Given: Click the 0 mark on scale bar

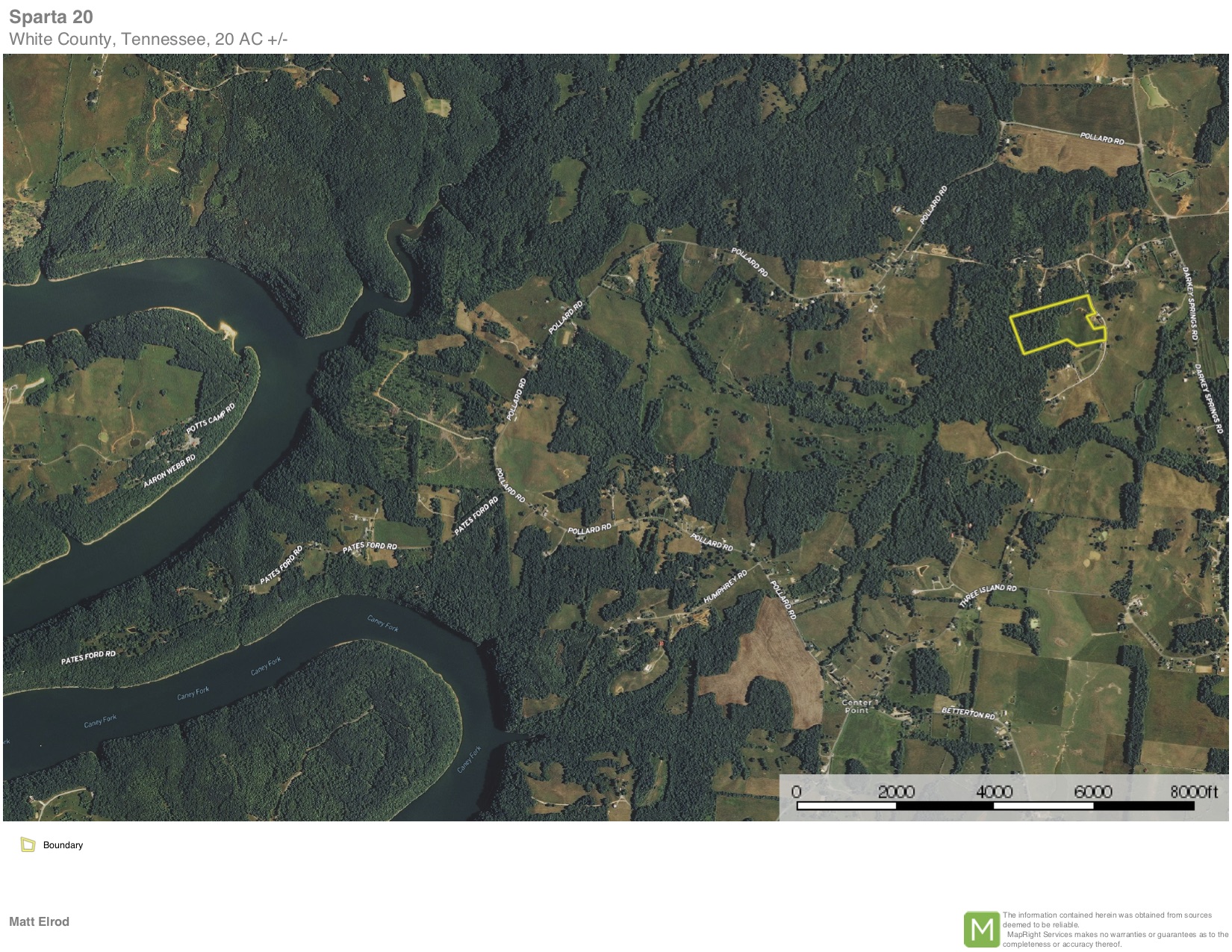Looking at the screenshot, I should click(x=796, y=791).
